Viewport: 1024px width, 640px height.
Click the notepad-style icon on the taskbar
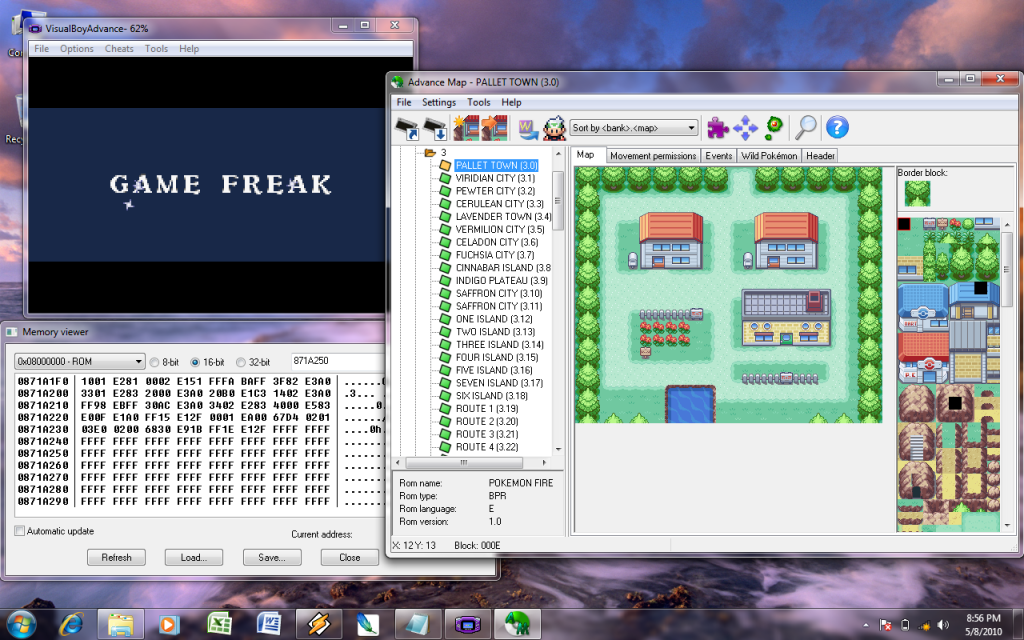tap(417, 624)
